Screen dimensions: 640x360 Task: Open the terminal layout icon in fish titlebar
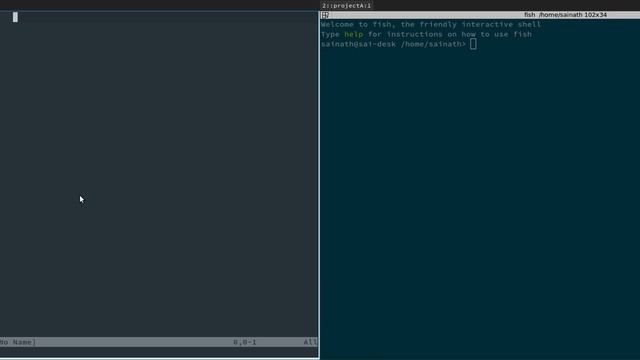(325, 15)
